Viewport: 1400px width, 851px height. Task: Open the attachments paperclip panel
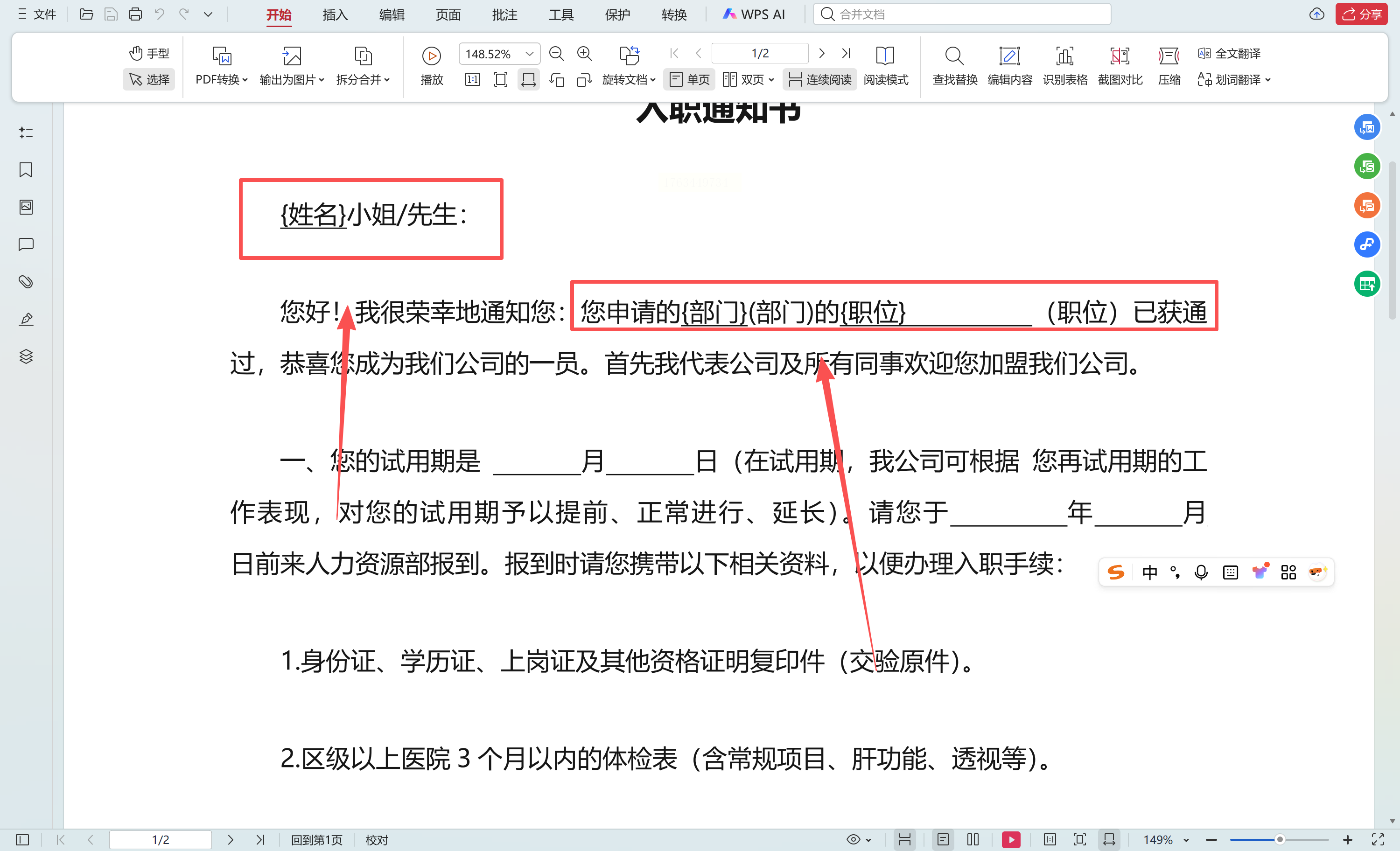[26, 282]
